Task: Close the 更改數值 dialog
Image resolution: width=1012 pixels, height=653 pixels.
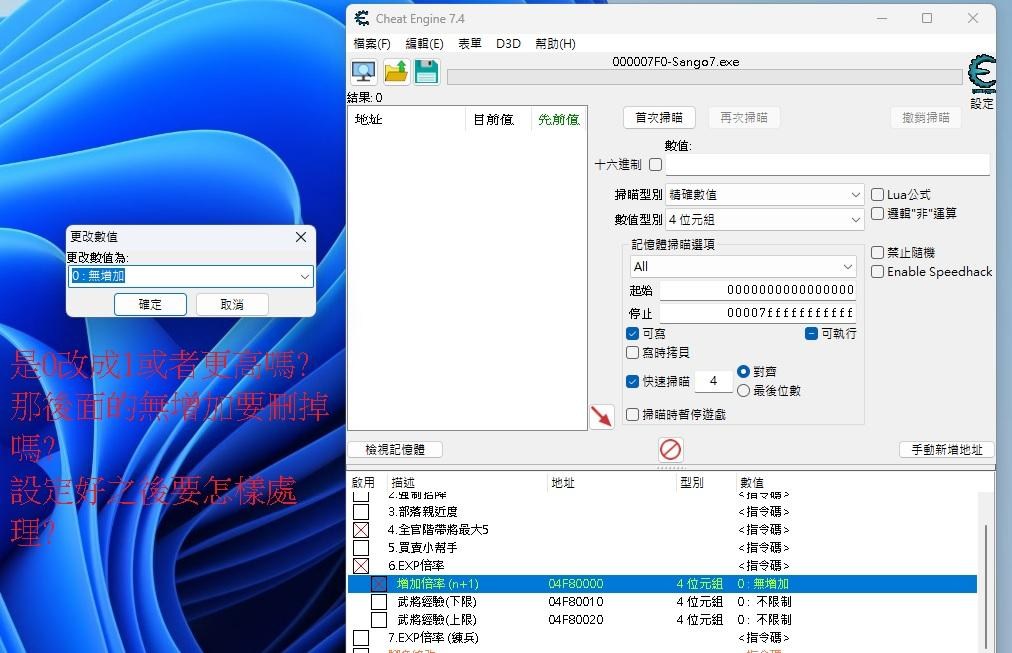Action: tap(301, 237)
